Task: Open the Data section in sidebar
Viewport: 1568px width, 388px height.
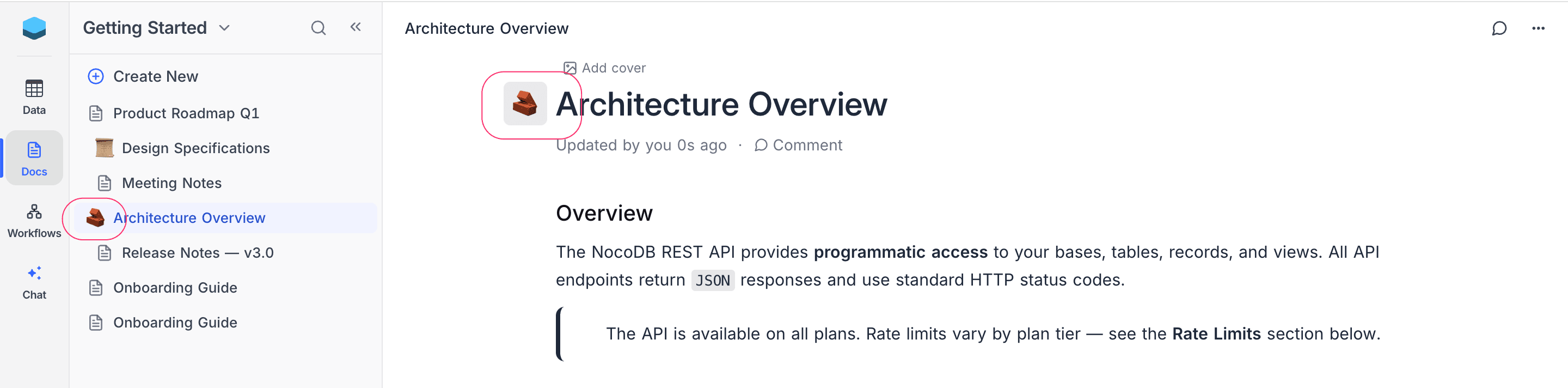Action: click(x=34, y=96)
